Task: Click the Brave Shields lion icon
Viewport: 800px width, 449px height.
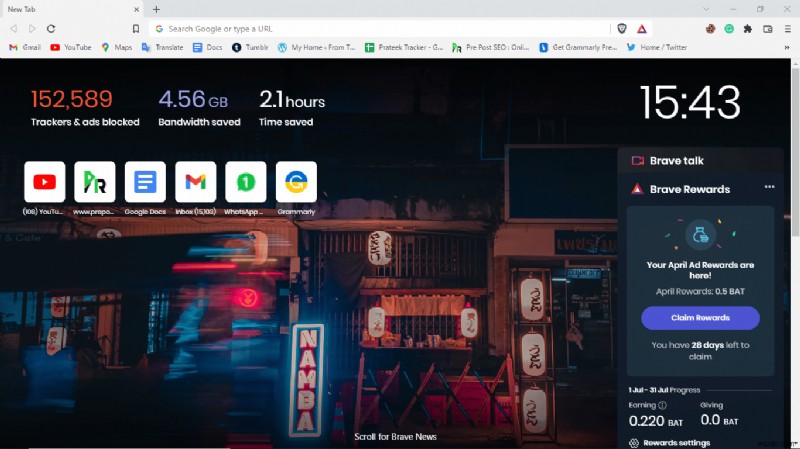Action: point(621,29)
